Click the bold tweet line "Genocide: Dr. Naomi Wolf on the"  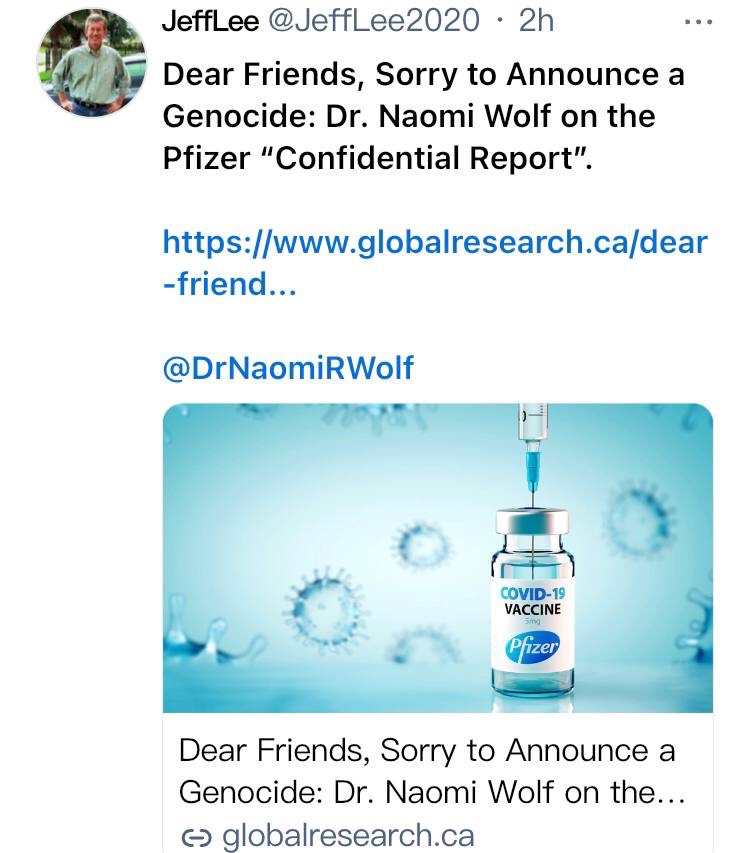pyautogui.click(x=408, y=116)
